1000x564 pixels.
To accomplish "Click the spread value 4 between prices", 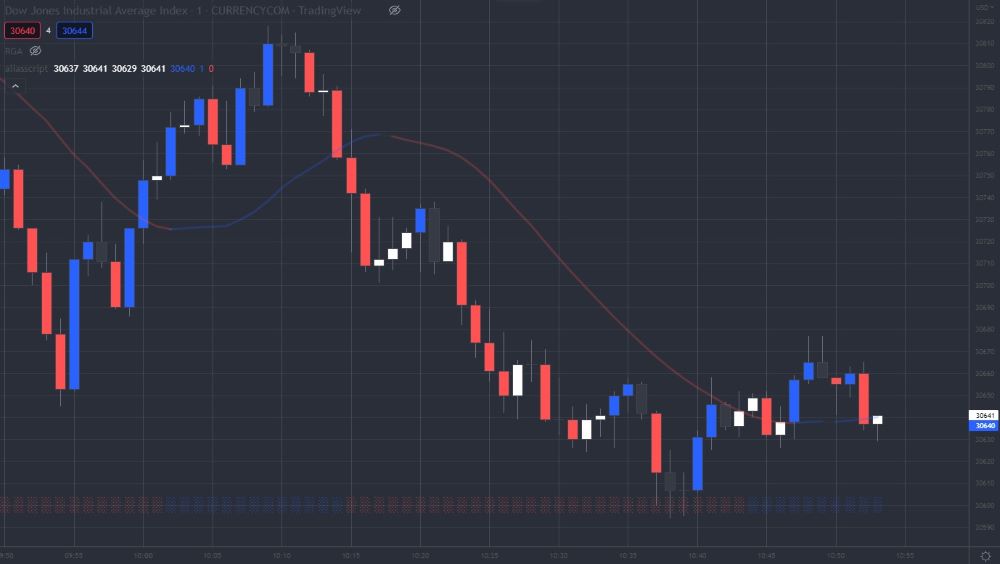I will [x=48, y=31].
